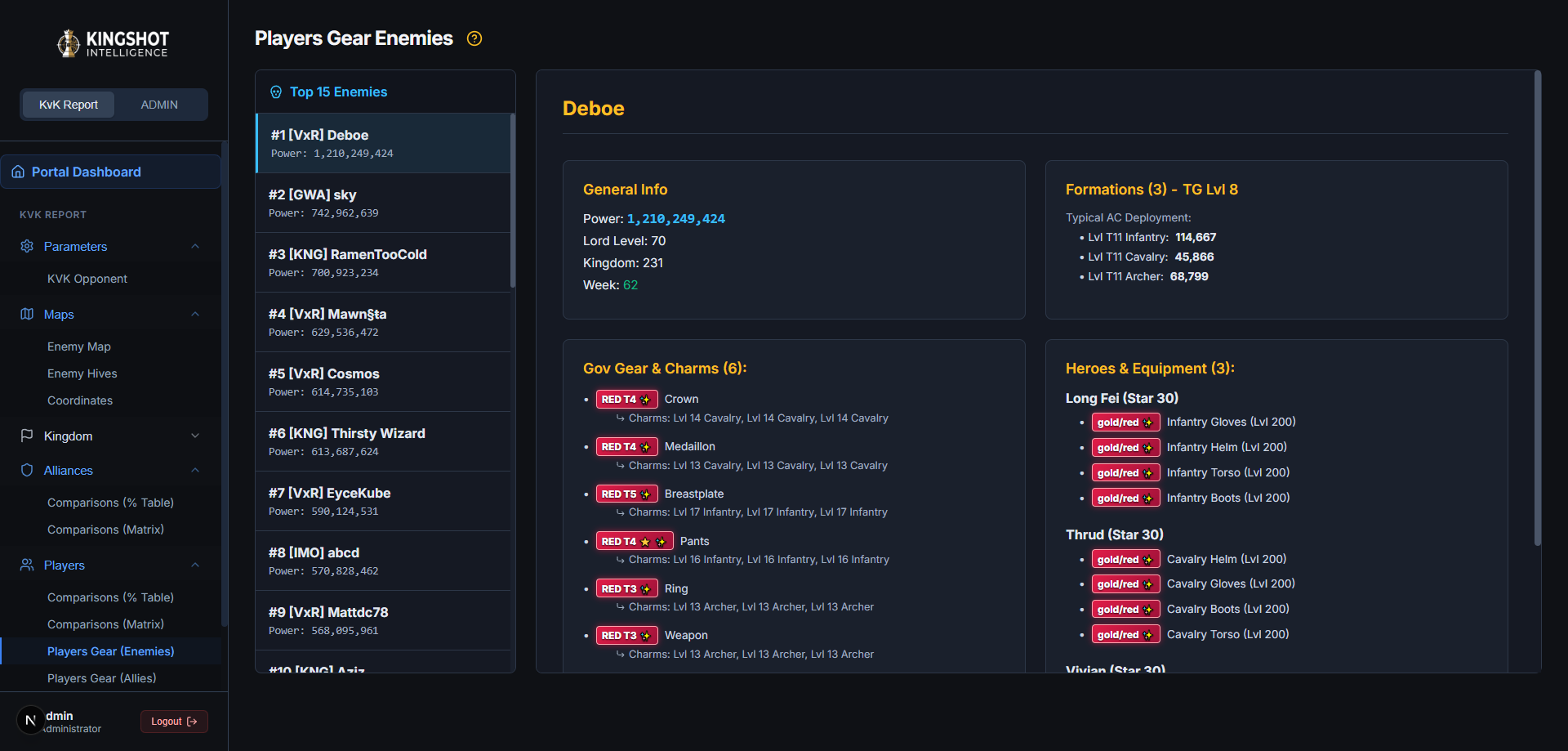Open Portal Dashboard

(110, 172)
